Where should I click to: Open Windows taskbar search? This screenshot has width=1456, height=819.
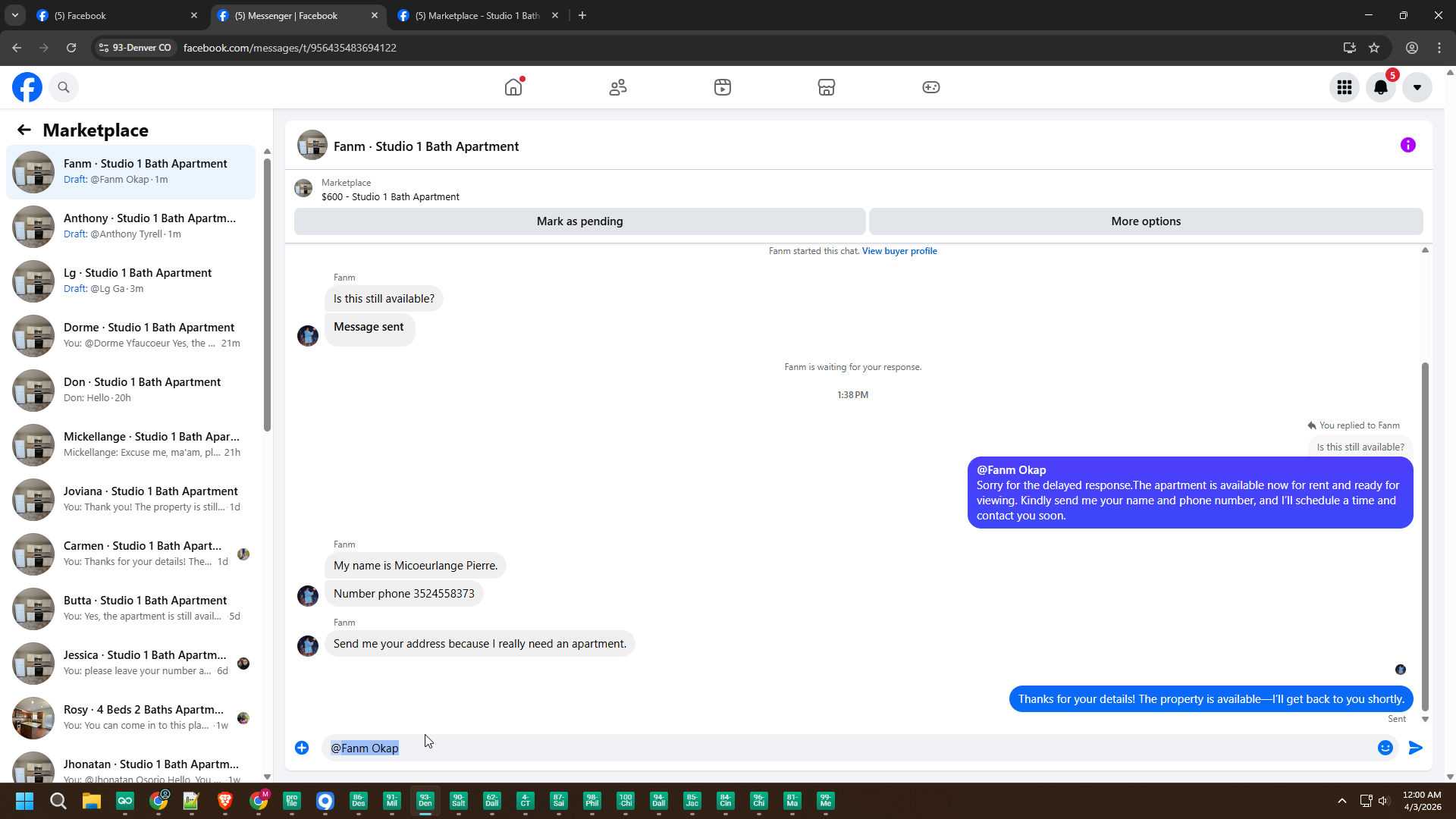pos(58,801)
